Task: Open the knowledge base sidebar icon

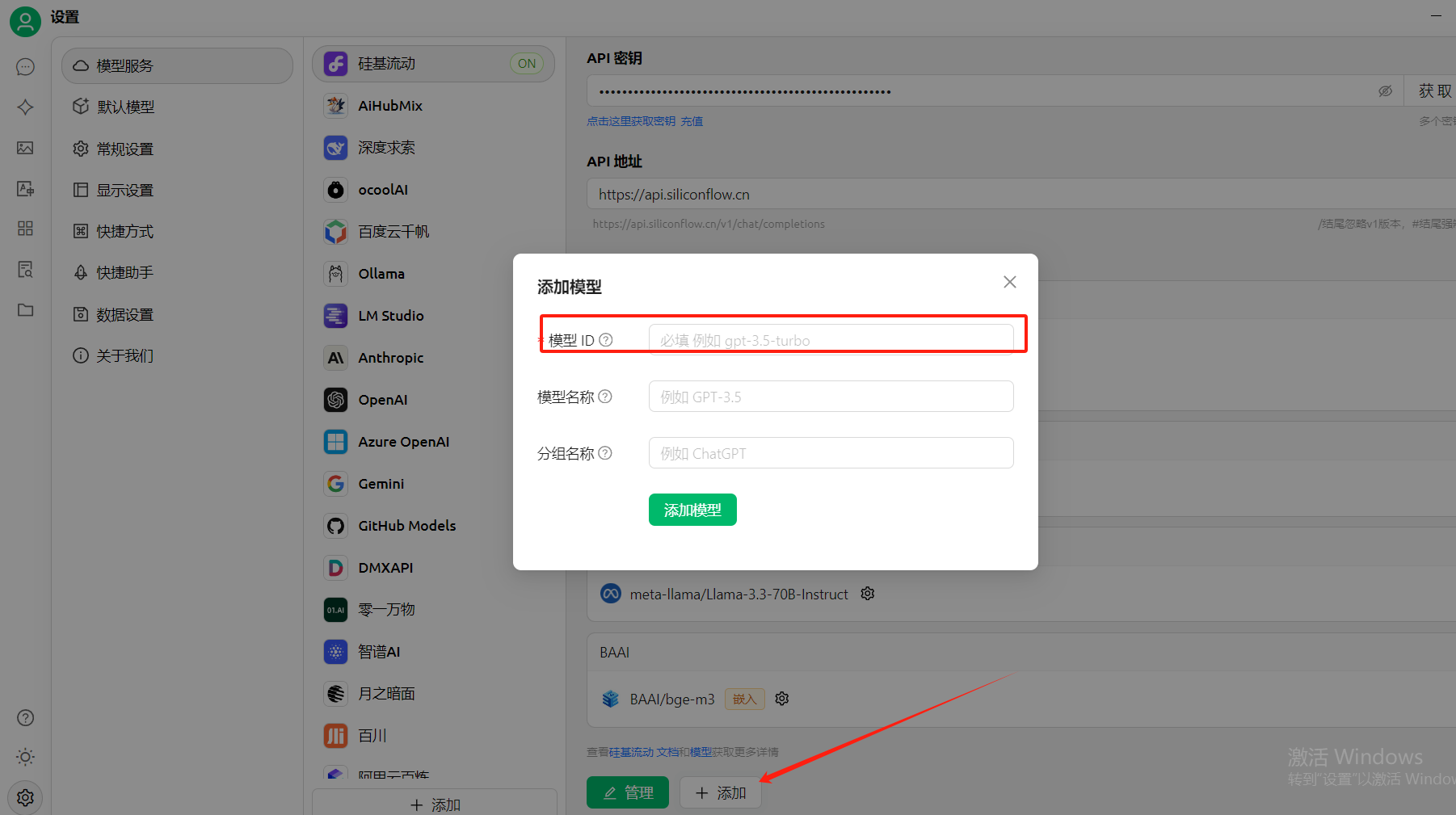Action: click(25, 269)
